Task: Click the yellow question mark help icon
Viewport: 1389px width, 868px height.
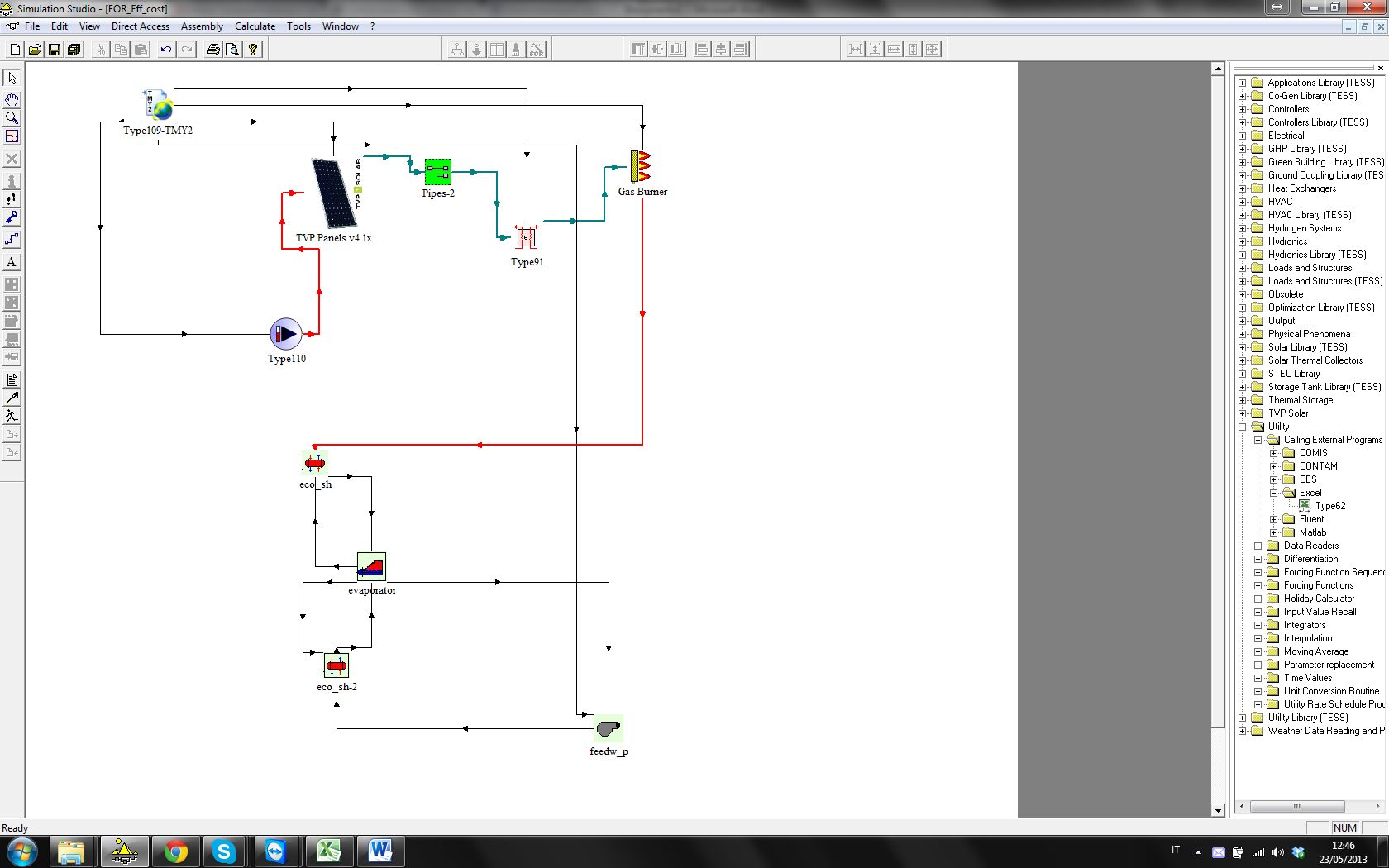Action: (253, 50)
